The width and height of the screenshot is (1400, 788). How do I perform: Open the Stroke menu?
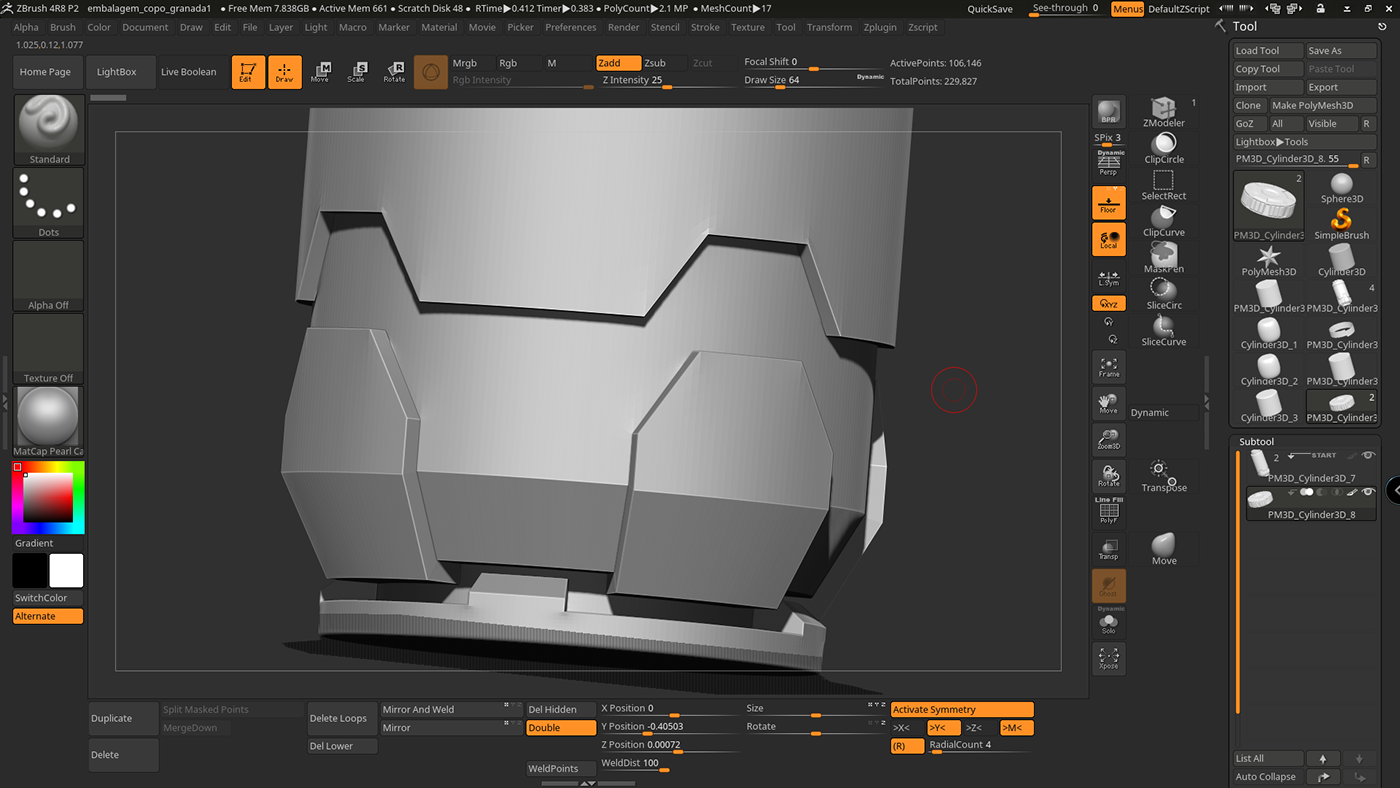pos(705,27)
